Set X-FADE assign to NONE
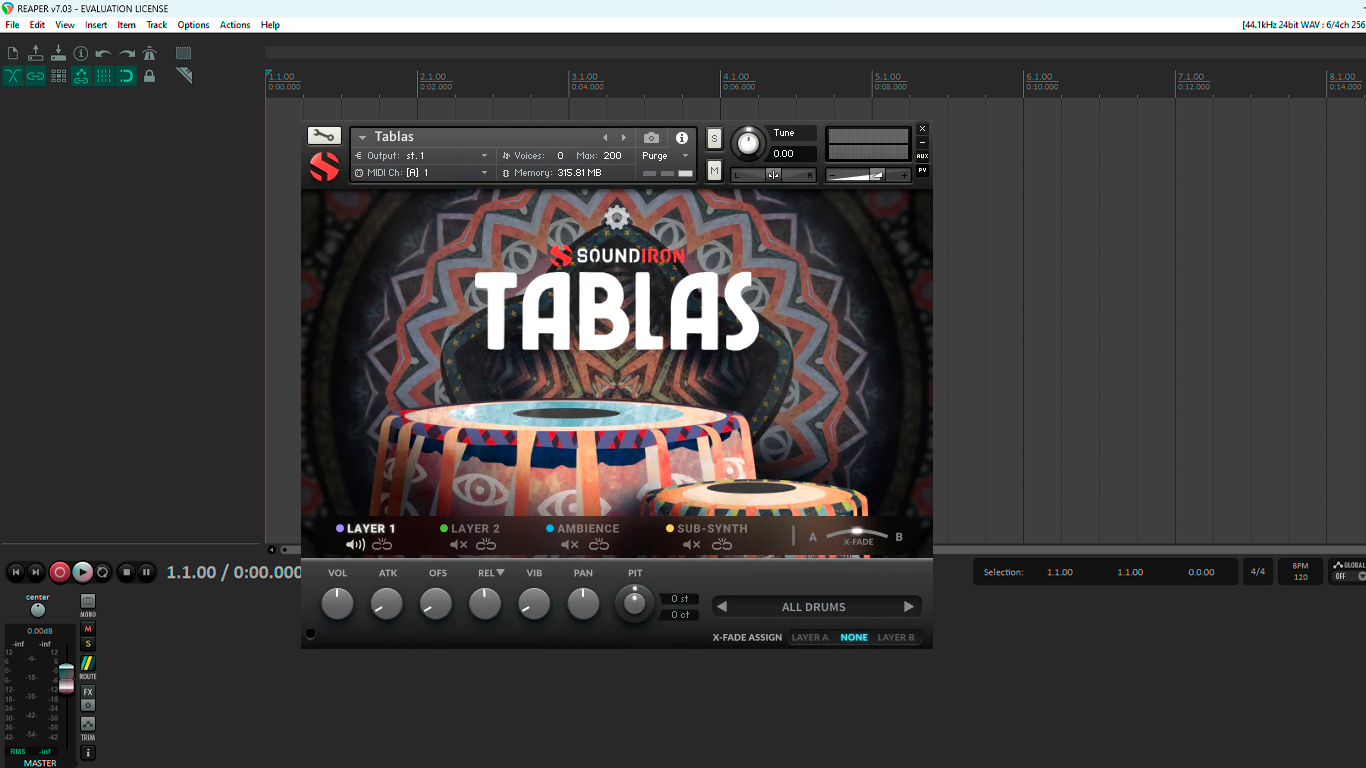Viewport: 1366px width, 768px height. [x=854, y=637]
